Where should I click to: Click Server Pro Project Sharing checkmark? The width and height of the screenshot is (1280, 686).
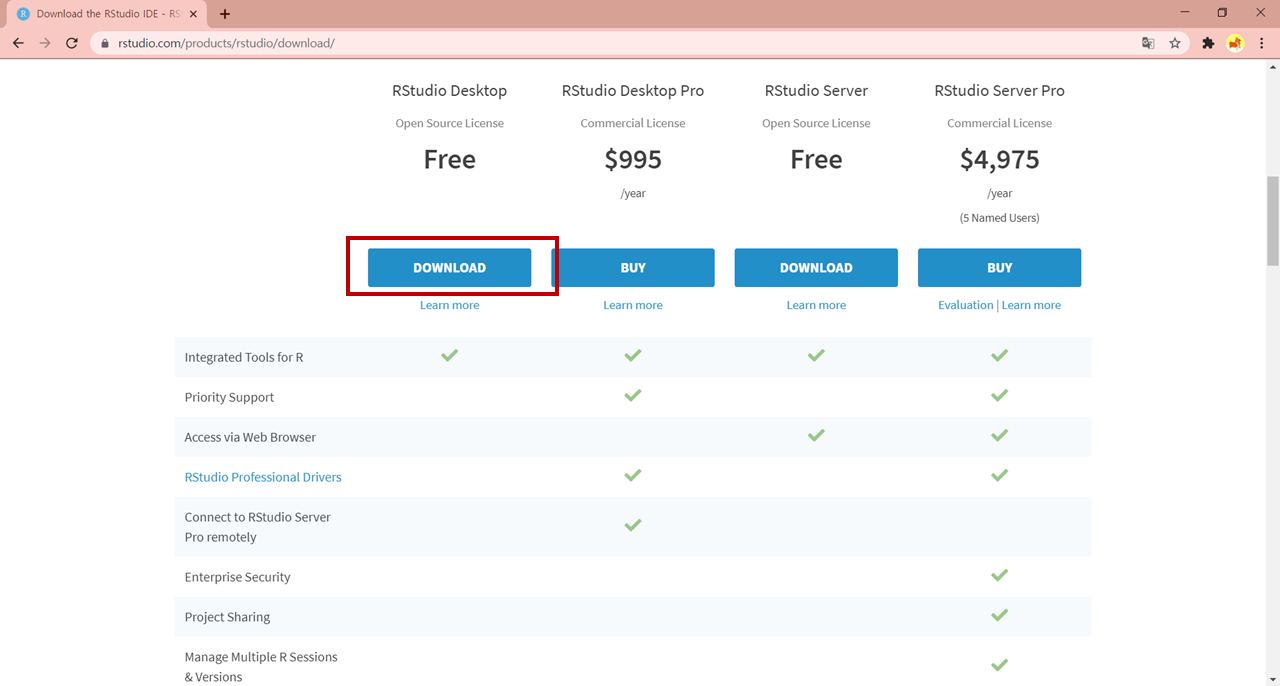[x=999, y=615]
